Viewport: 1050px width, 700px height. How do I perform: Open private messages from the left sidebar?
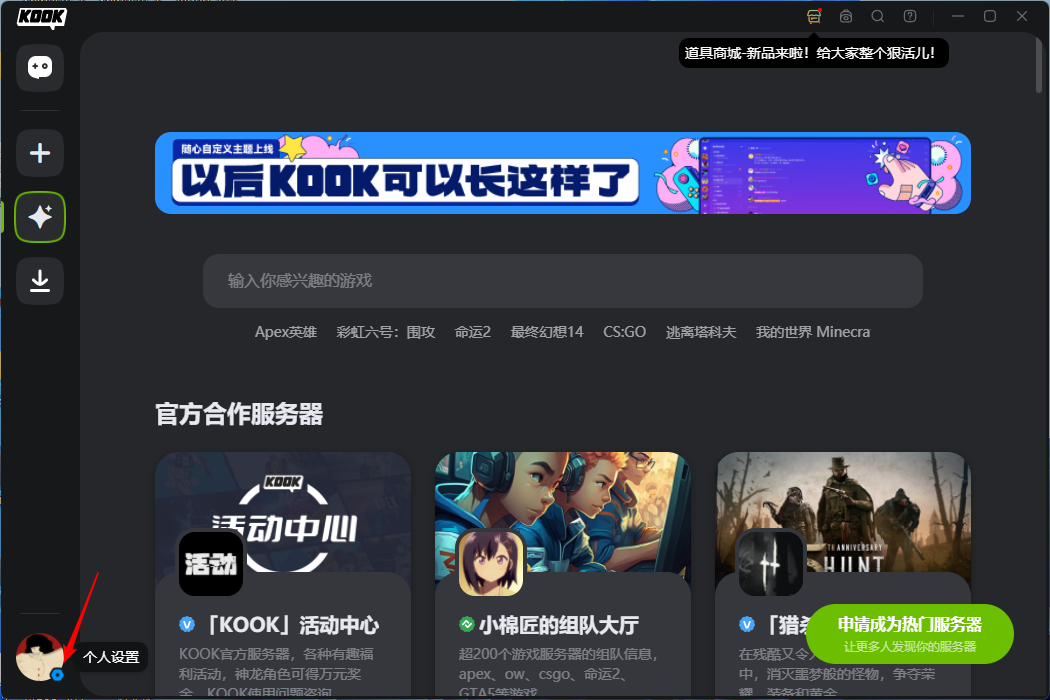pos(40,68)
